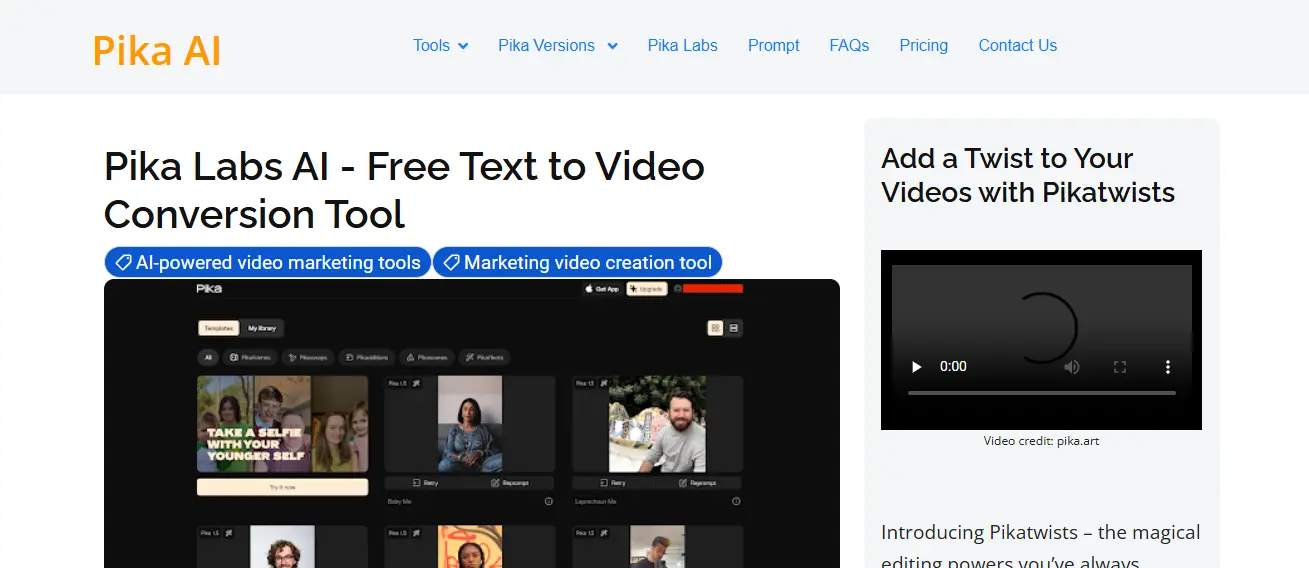Click the red redacted account bar in screenshot
The width and height of the screenshot is (1309, 568).
coord(712,288)
